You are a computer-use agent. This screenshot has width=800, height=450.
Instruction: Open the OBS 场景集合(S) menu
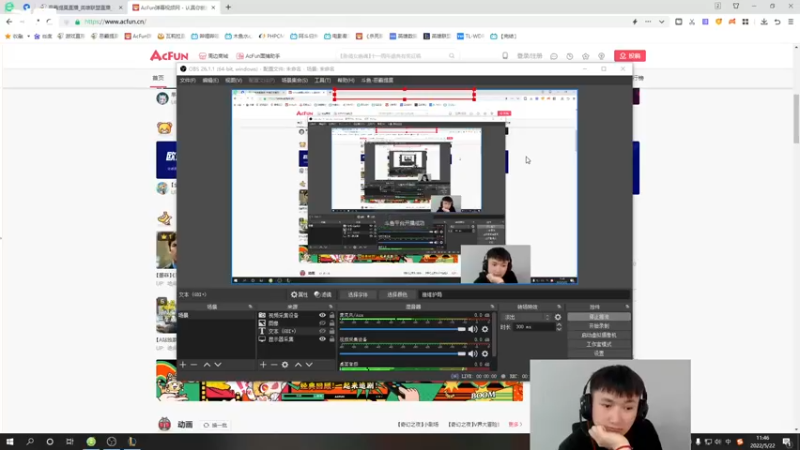(294, 80)
